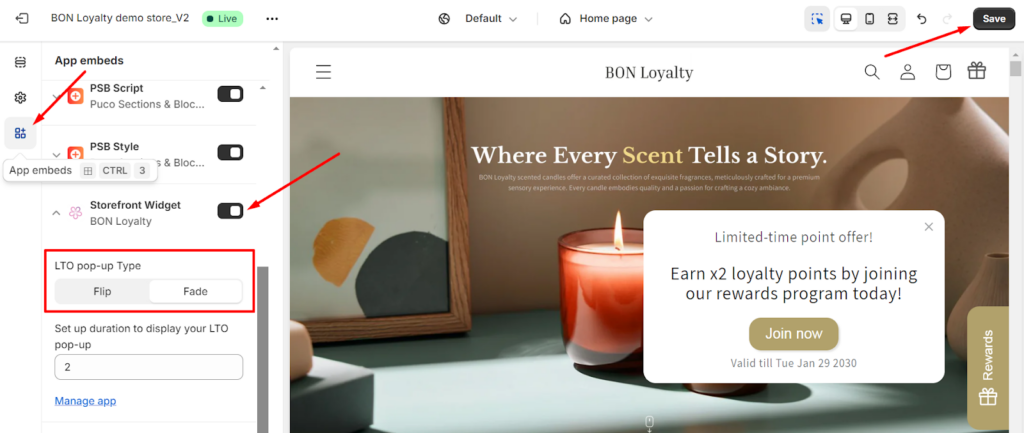Disable the Storefront Widget toggle

point(230,210)
